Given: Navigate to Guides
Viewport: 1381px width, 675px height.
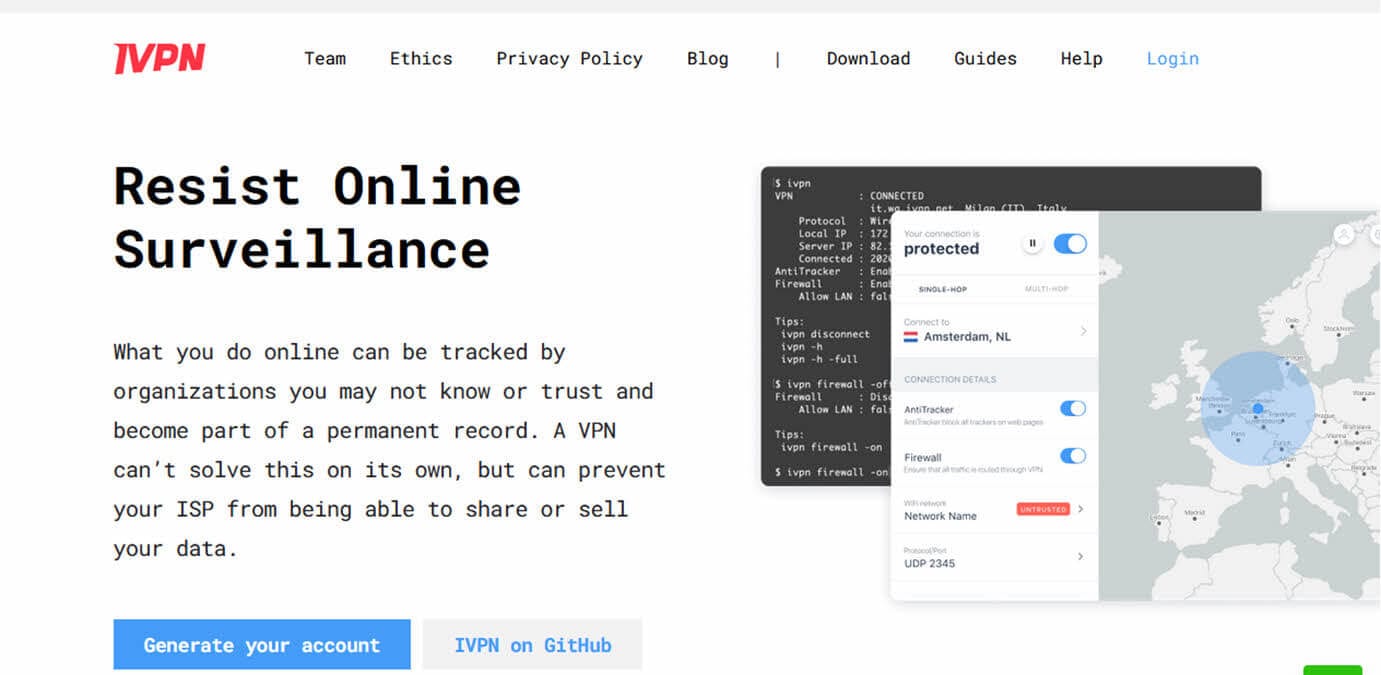Looking at the screenshot, I should tap(985, 59).
